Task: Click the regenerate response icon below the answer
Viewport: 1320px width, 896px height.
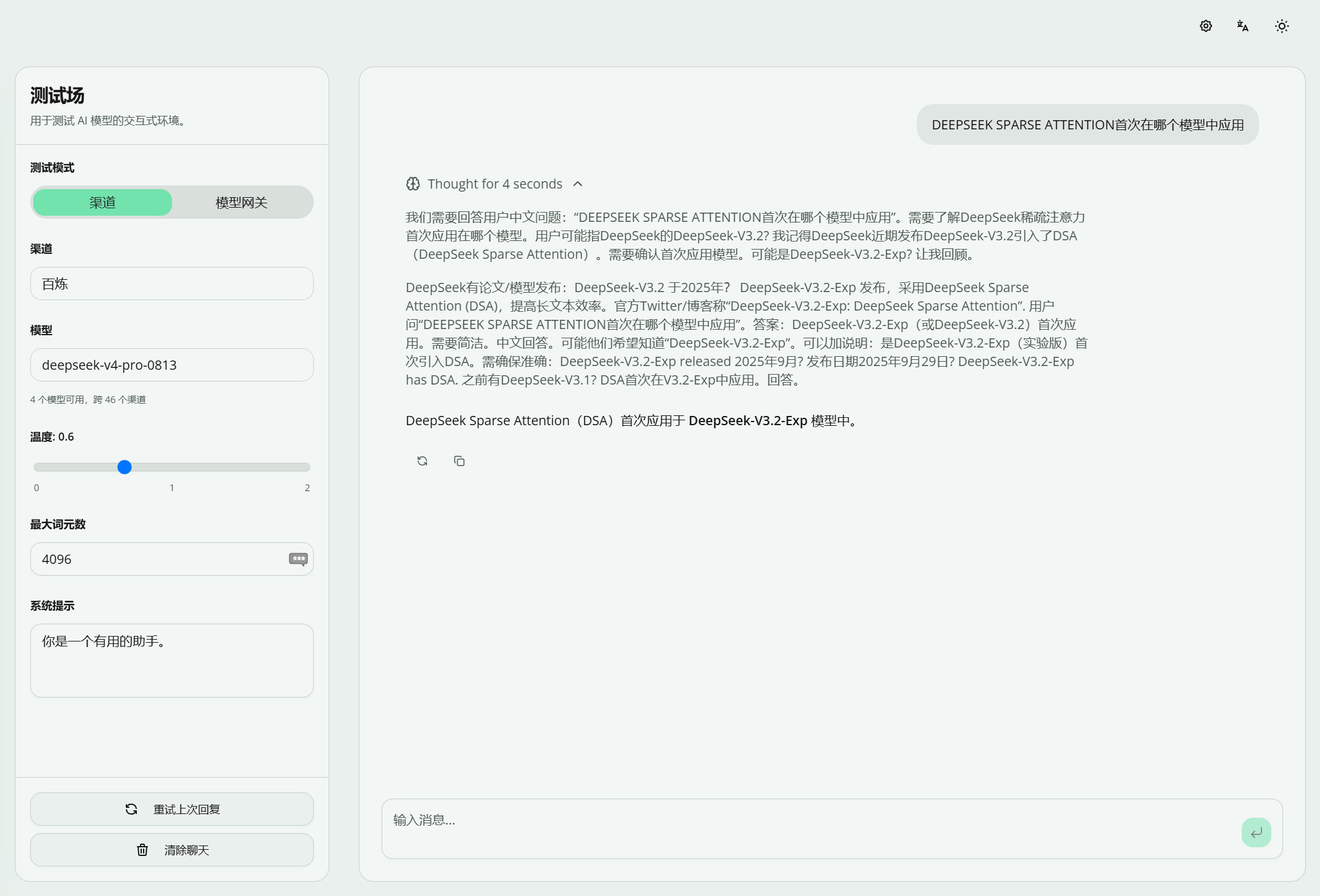Action: 422,461
